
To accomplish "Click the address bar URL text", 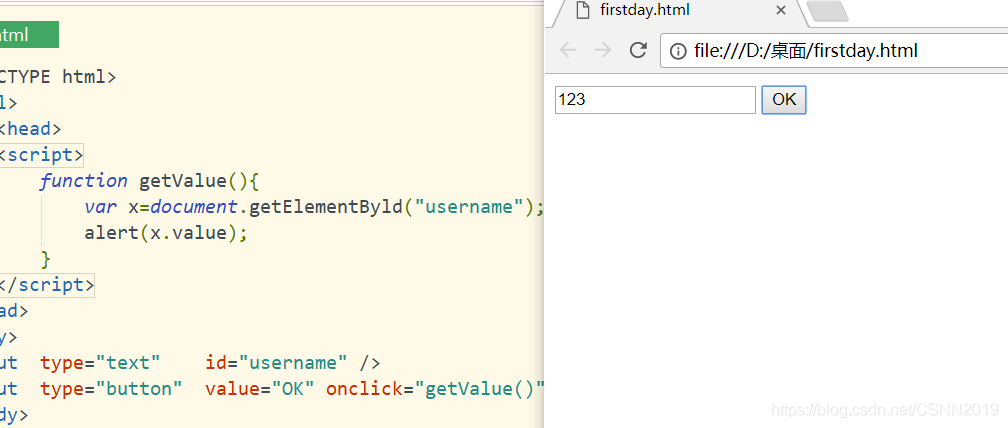I will 806,51.
